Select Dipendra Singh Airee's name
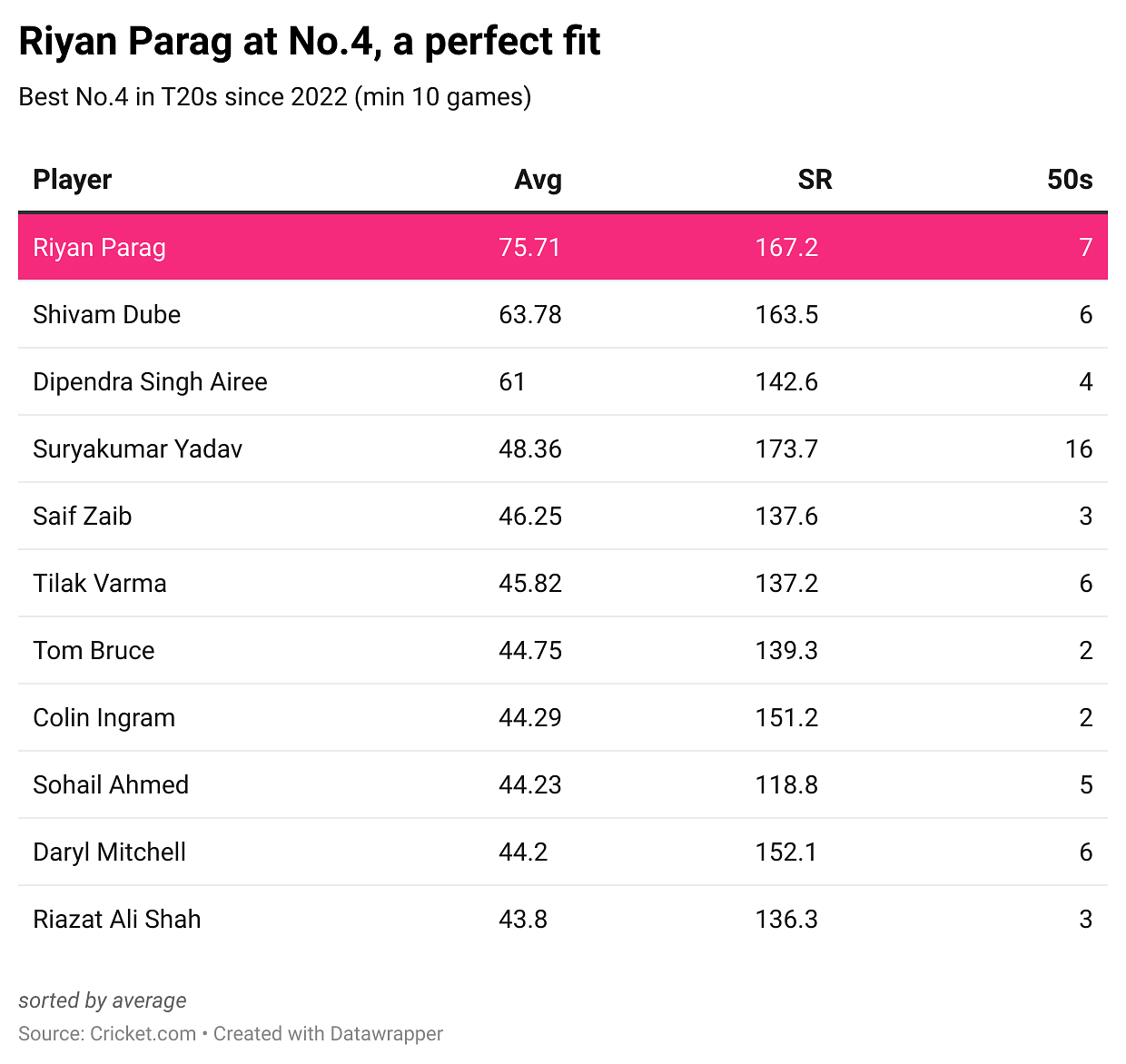1126x1064 pixels. click(150, 382)
